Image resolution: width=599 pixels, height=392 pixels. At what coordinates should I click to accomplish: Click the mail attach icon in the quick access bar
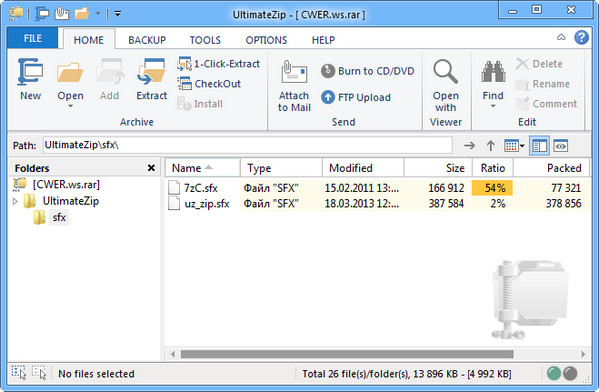[x=62, y=14]
